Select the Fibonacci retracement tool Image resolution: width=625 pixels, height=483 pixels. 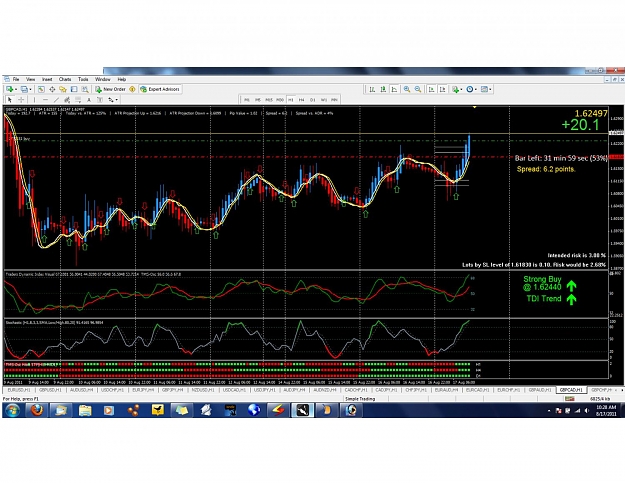[78, 100]
